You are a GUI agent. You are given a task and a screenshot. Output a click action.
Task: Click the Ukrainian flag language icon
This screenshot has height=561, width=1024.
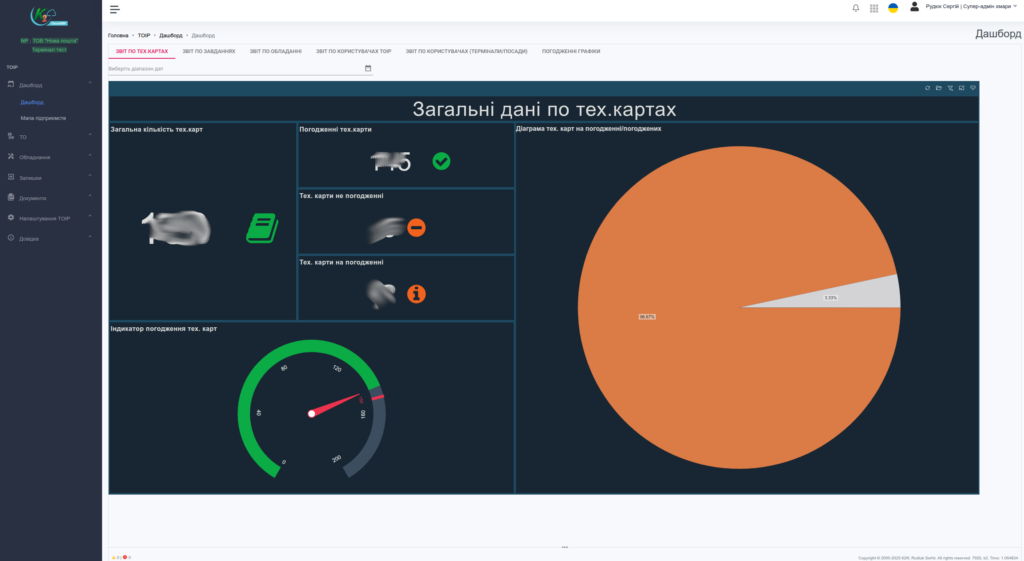(893, 8)
